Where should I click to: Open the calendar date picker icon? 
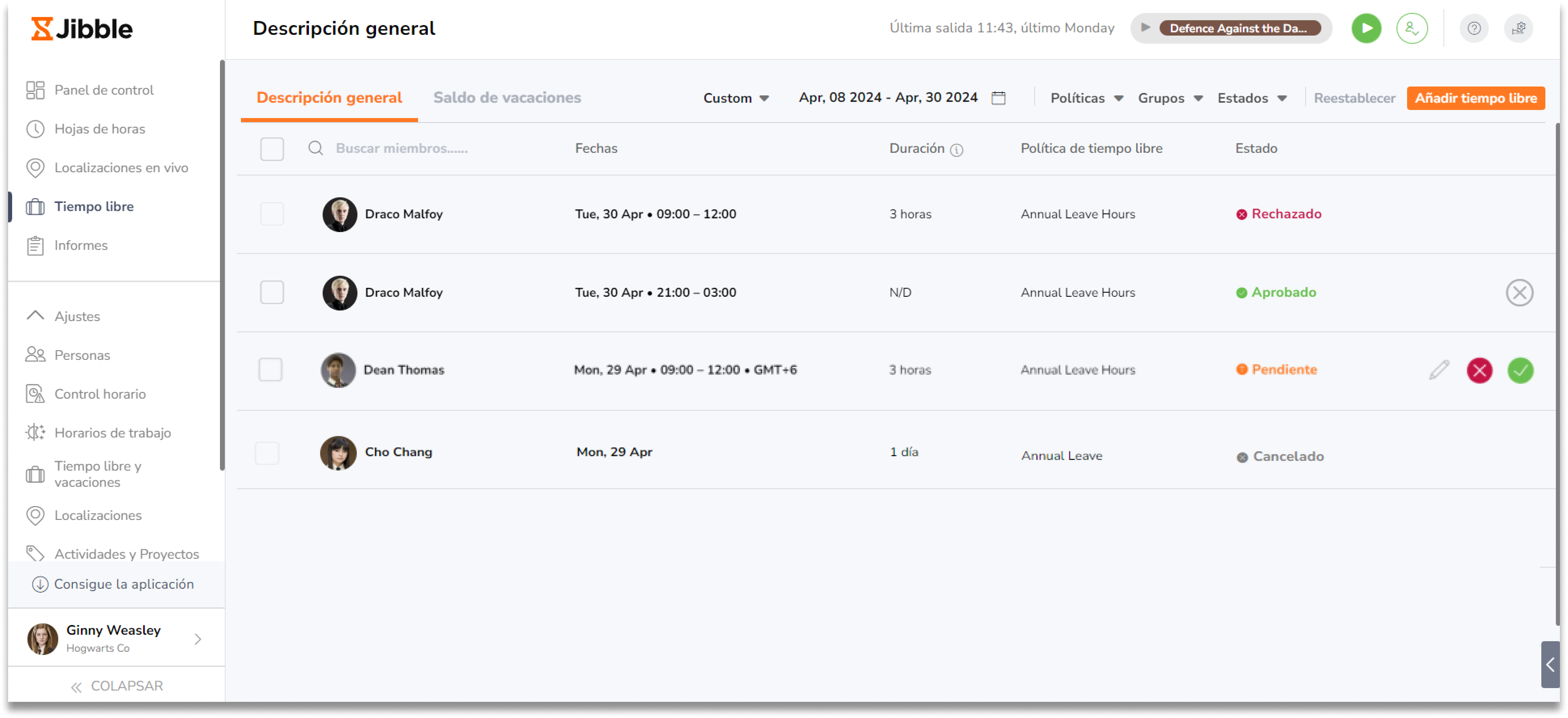pyautogui.click(x=998, y=98)
